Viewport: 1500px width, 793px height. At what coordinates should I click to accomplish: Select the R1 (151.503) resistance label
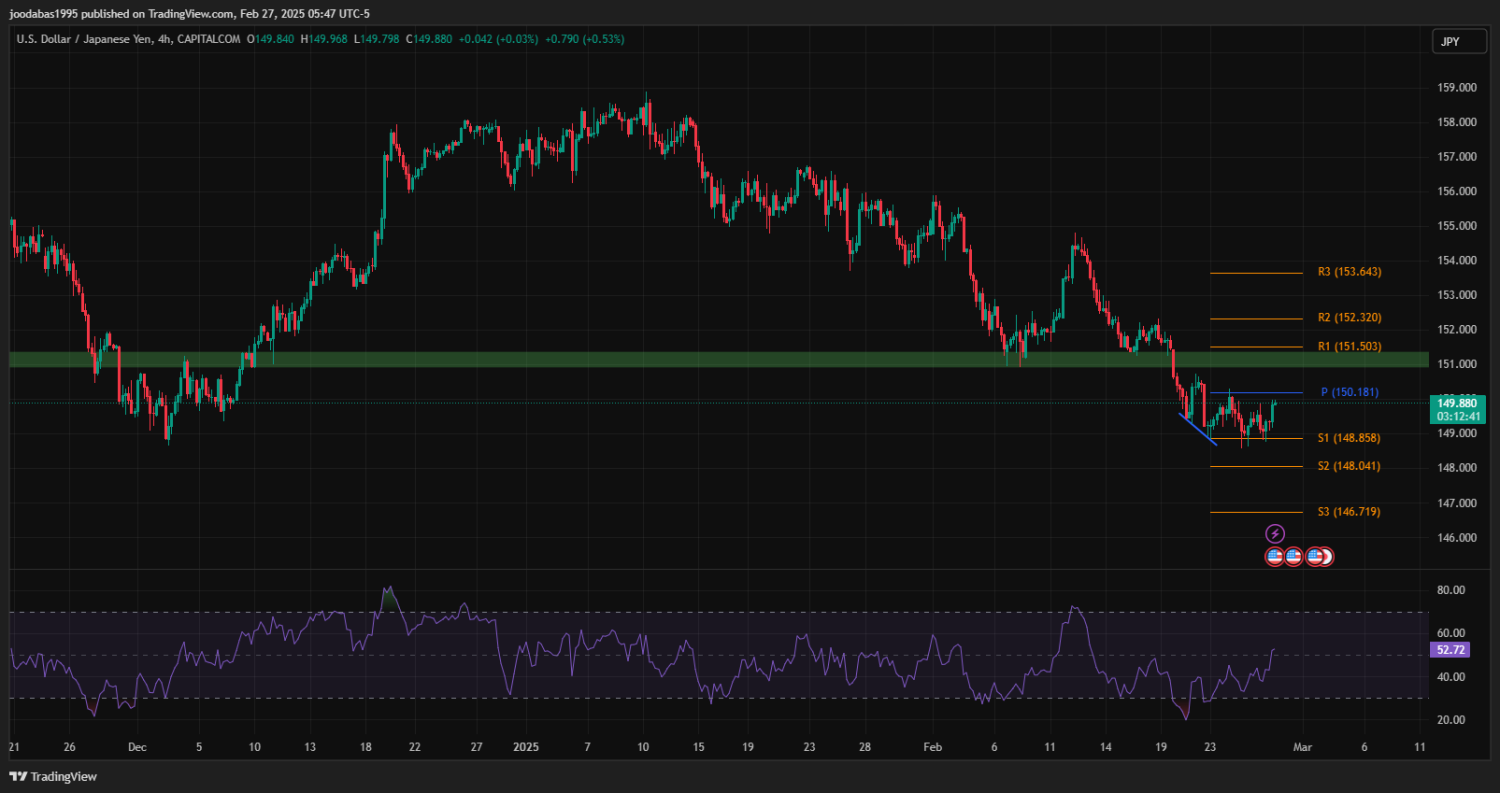pyautogui.click(x=1349, y=347)
